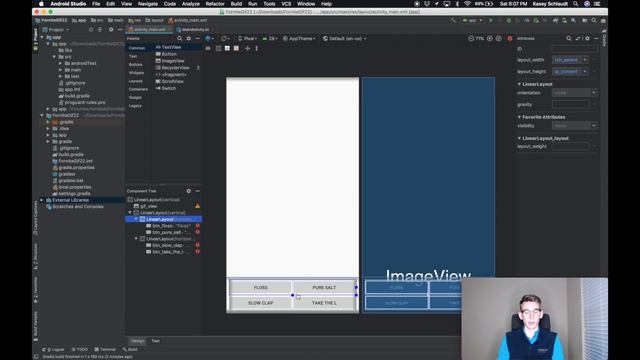Viewport: 640px width, 360px height.
Task: Click the zoom out icon in design editor
Action: [x=471, y=38]
